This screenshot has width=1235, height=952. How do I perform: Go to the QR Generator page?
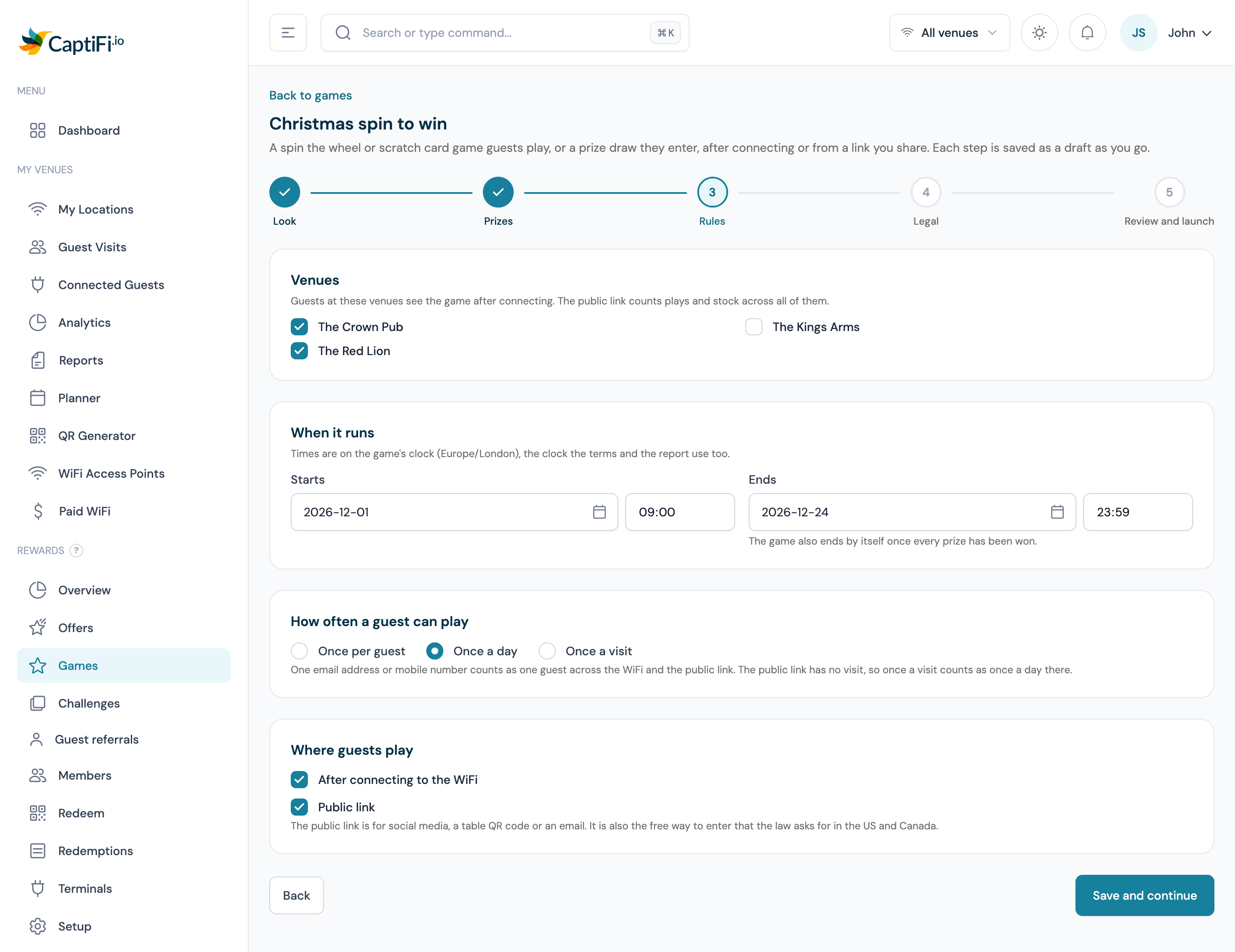tap(124, 435)
